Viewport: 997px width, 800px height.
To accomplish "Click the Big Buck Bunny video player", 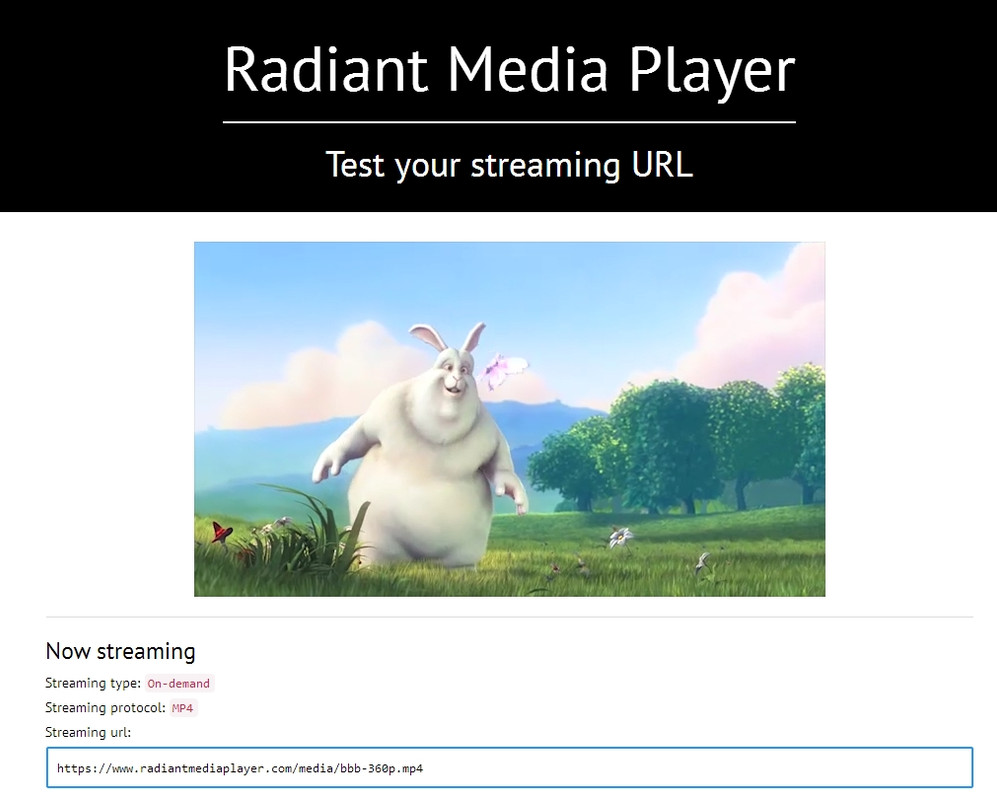I will [509, 419].
